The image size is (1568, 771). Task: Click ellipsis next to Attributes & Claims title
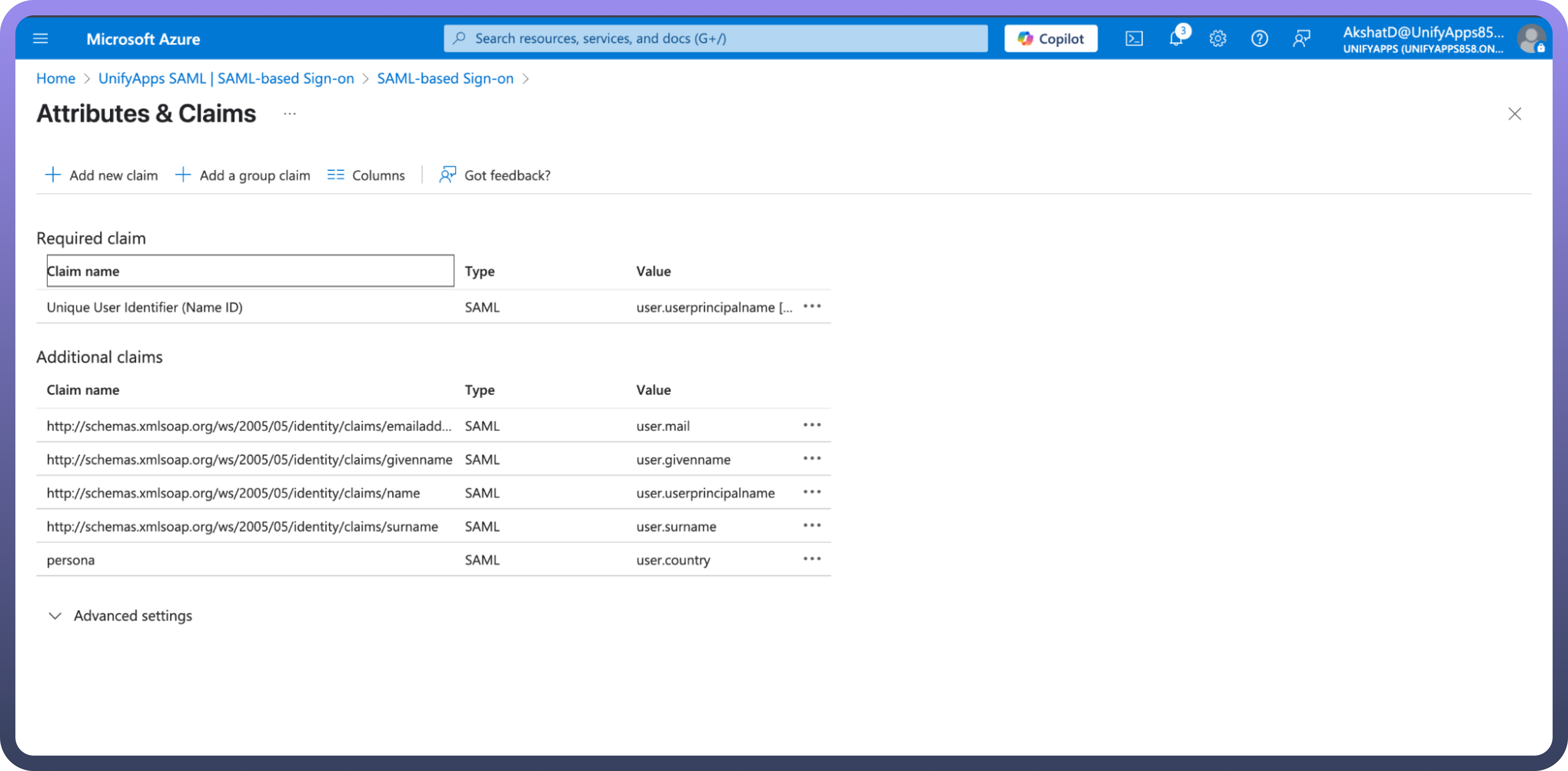point(290,114)
